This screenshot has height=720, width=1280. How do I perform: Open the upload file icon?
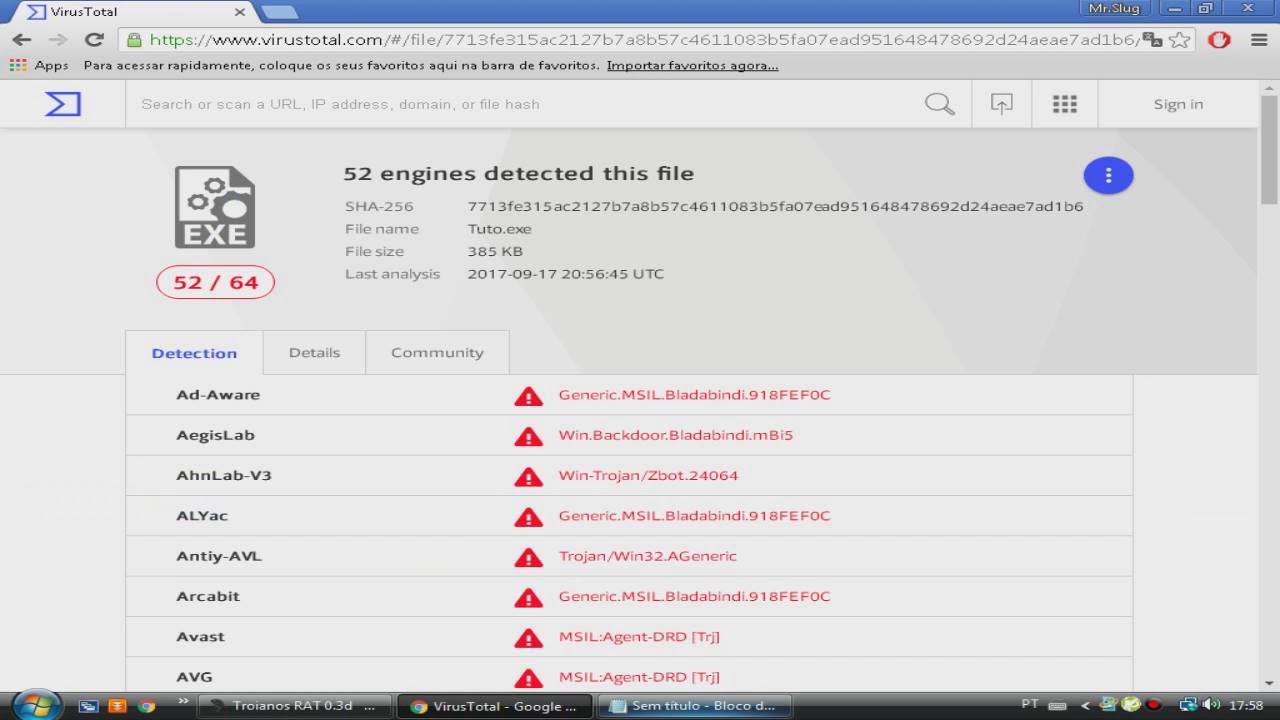[x=1001, y=104]
